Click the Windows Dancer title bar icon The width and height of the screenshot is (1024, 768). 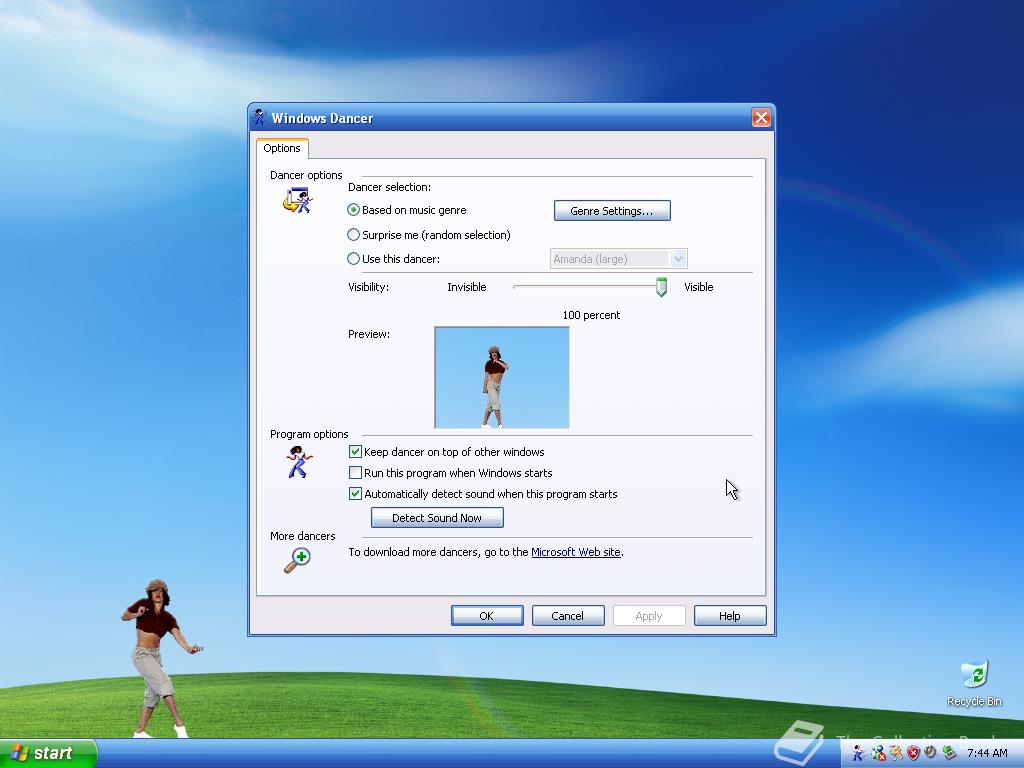(260, 118)
